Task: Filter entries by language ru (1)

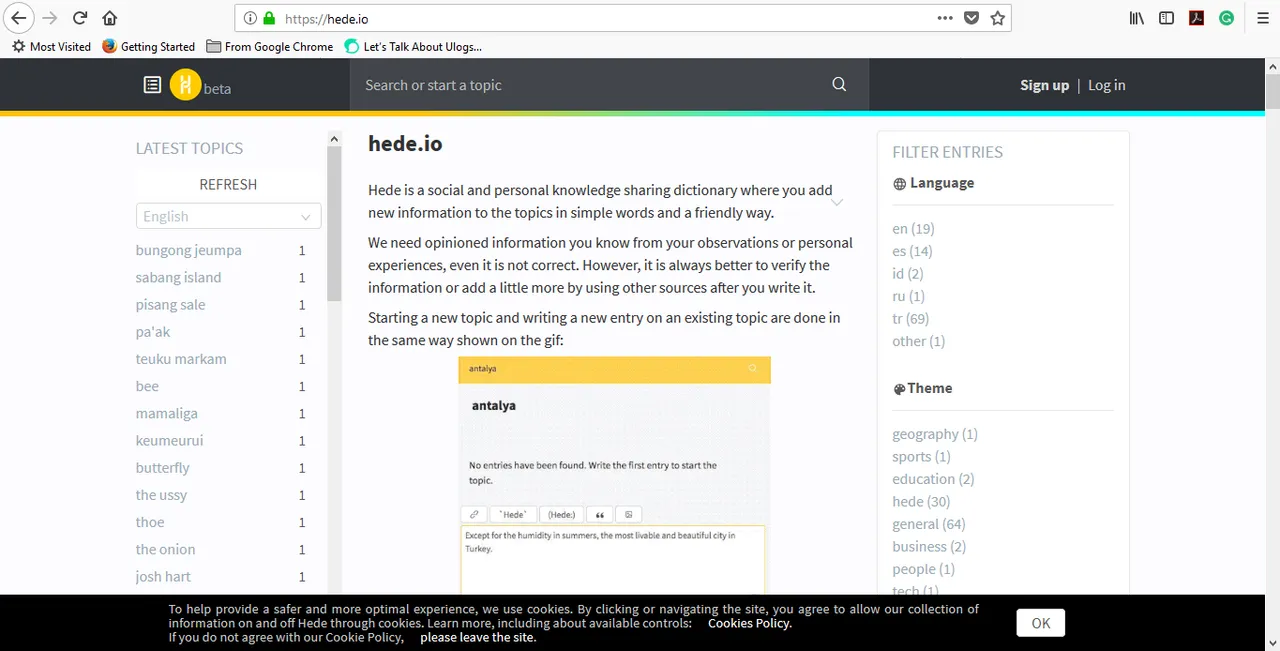Action: [908, 296]
